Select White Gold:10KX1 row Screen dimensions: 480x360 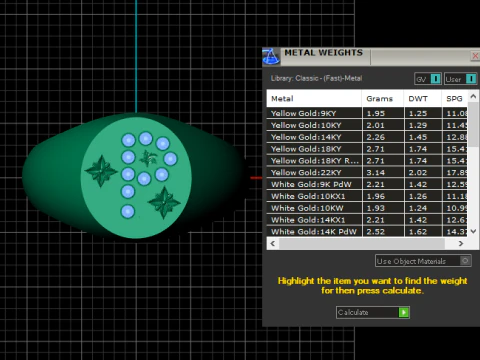(367, 196)
